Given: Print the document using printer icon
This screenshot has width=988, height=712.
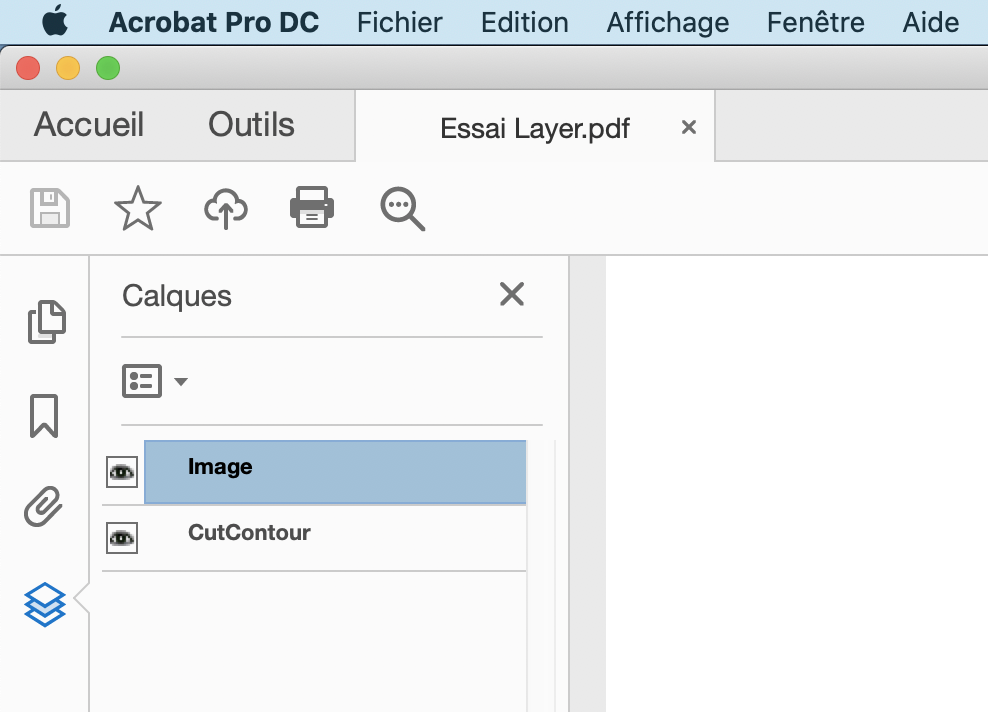Looking at the screenshot, I should (312, 207).
